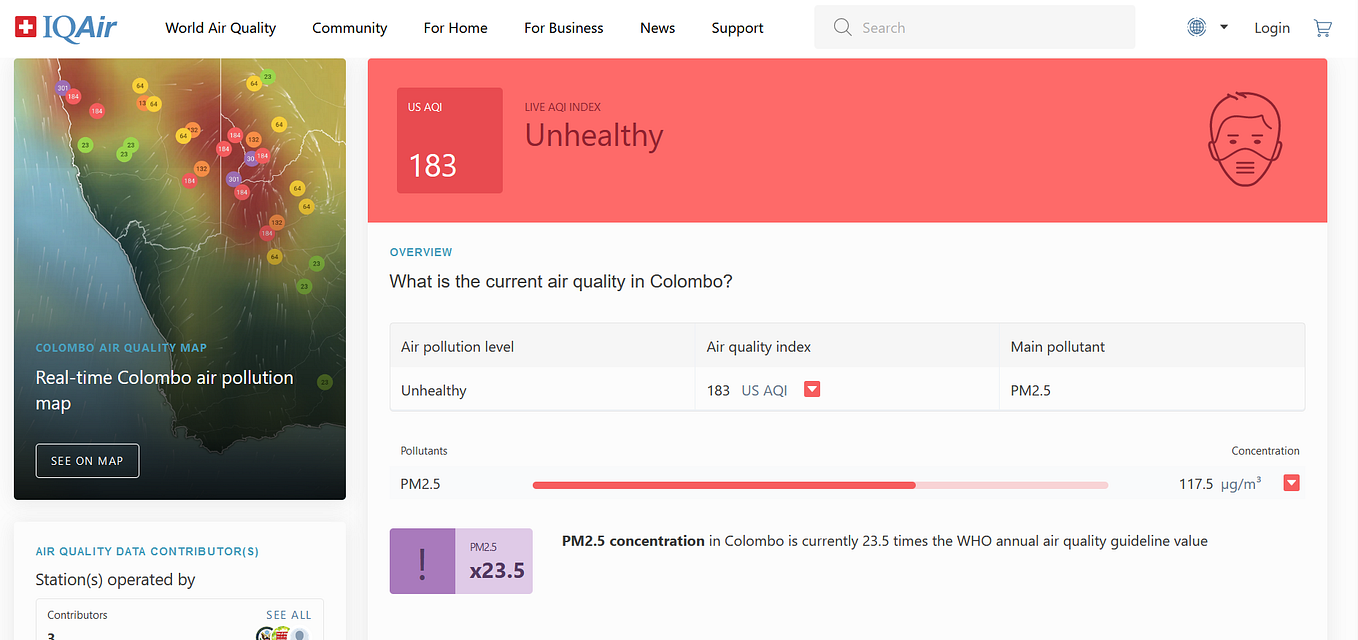Open the World Air Quality menu

pos(221,28)
